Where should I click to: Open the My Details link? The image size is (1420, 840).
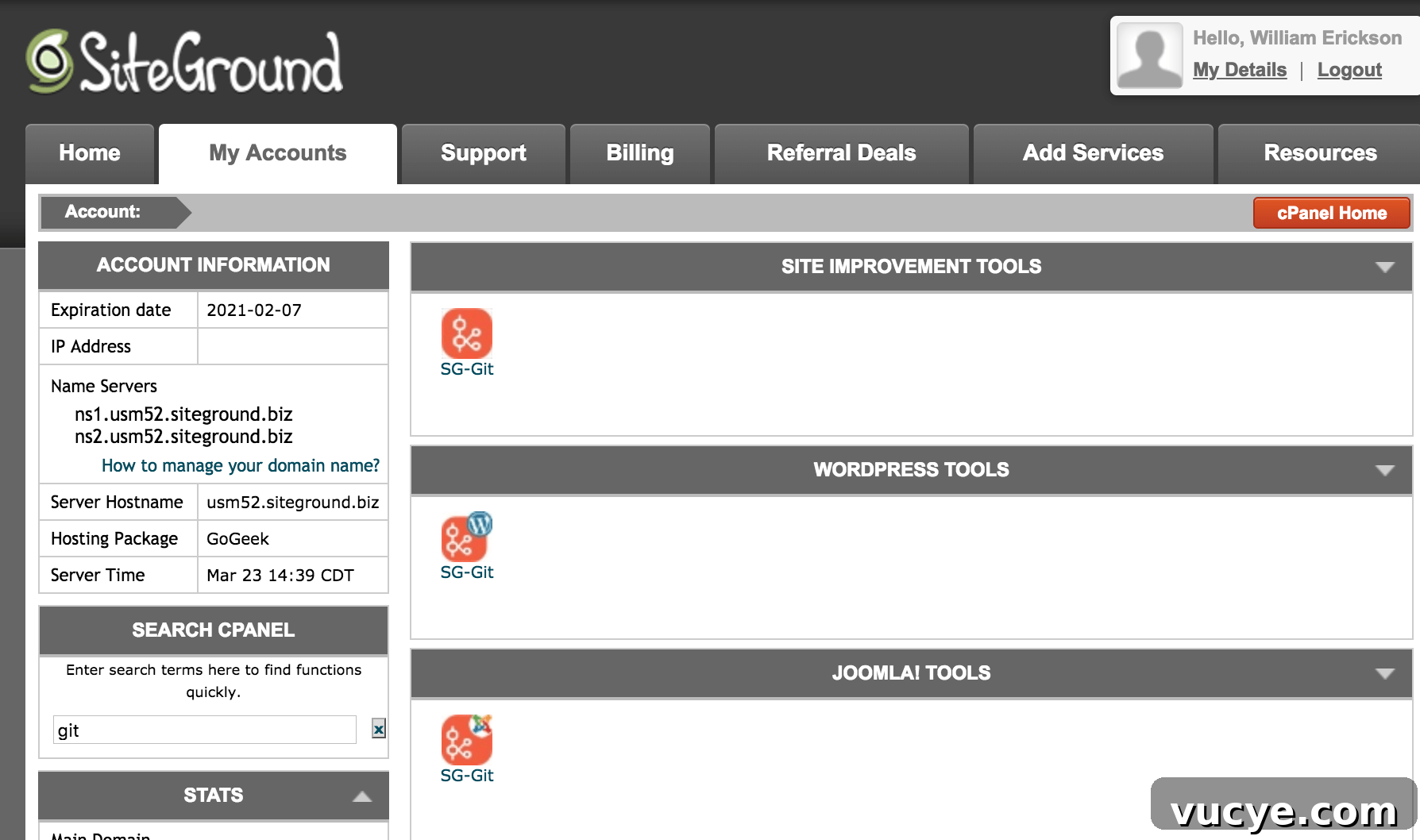pyautogui.click(x=1240, y=70)
